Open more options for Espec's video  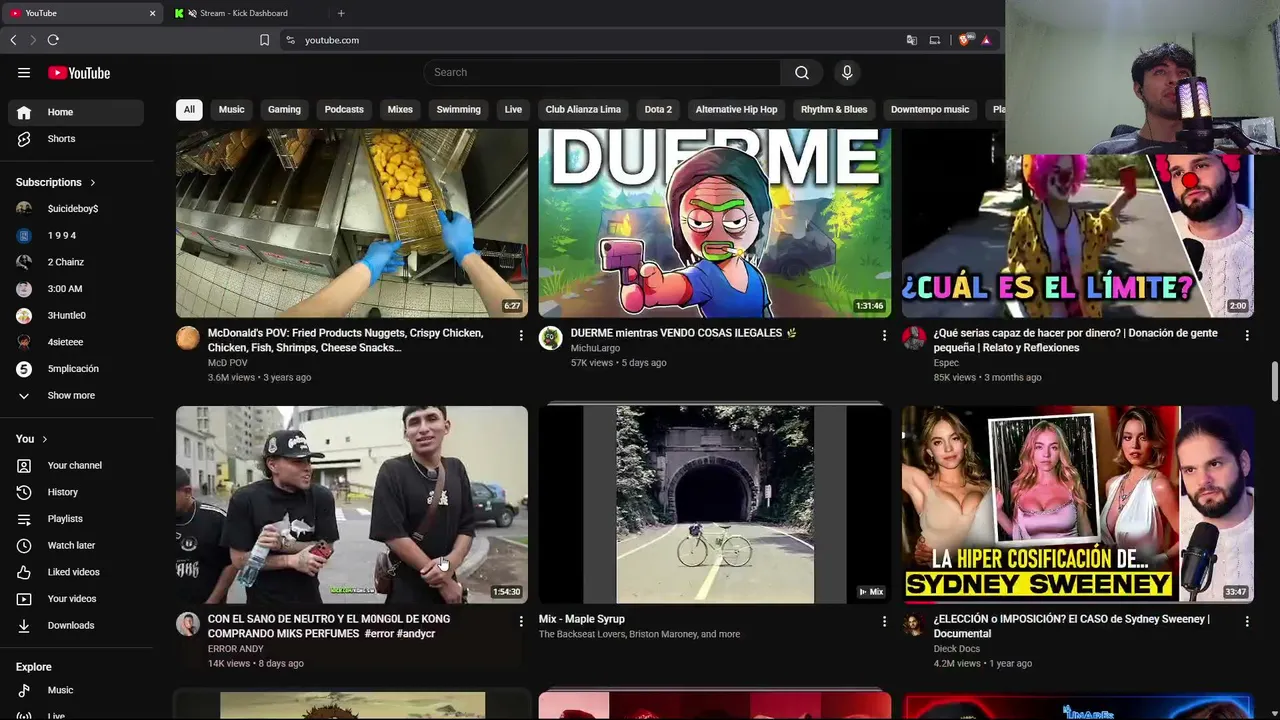tap(1247, 336)
